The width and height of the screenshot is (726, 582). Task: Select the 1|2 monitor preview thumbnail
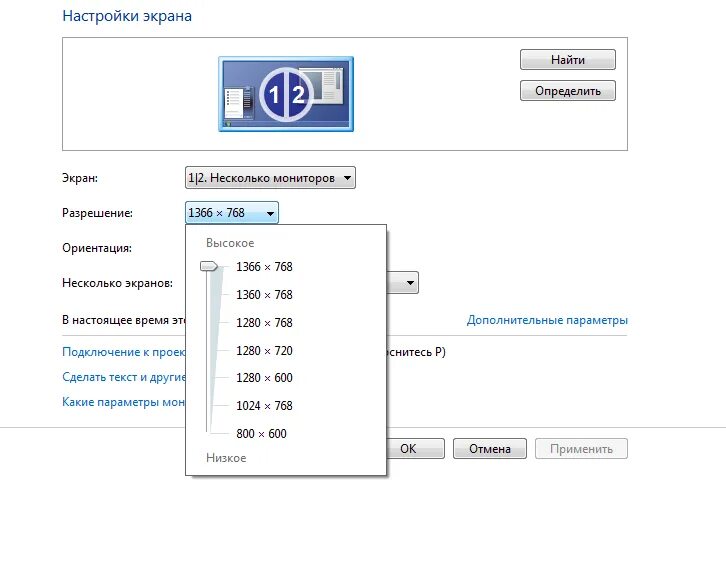click(x=286, y=94)
